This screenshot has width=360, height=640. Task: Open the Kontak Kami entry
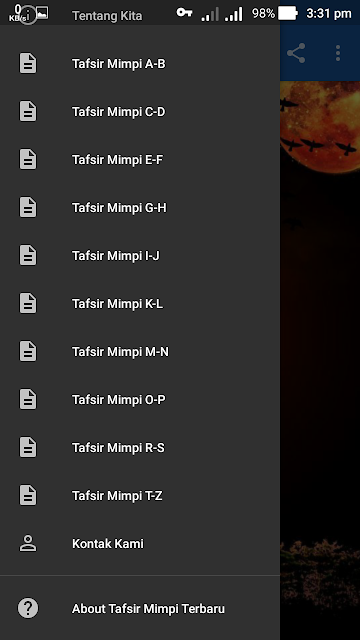[140, 544]
